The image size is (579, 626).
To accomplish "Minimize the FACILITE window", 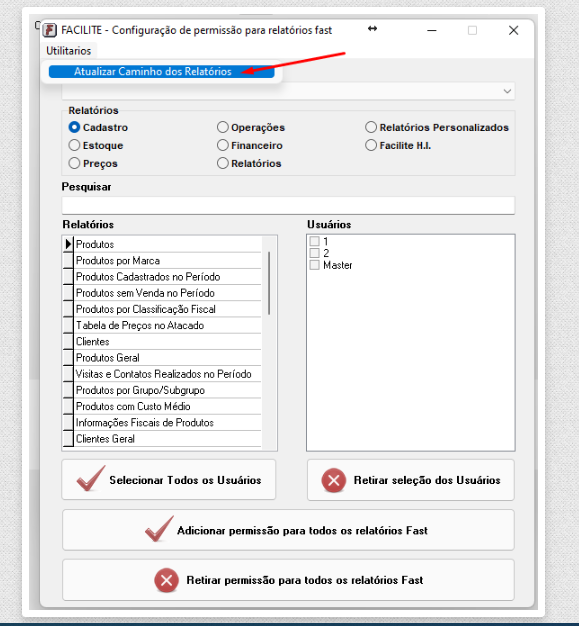I will tap(432, 30).
